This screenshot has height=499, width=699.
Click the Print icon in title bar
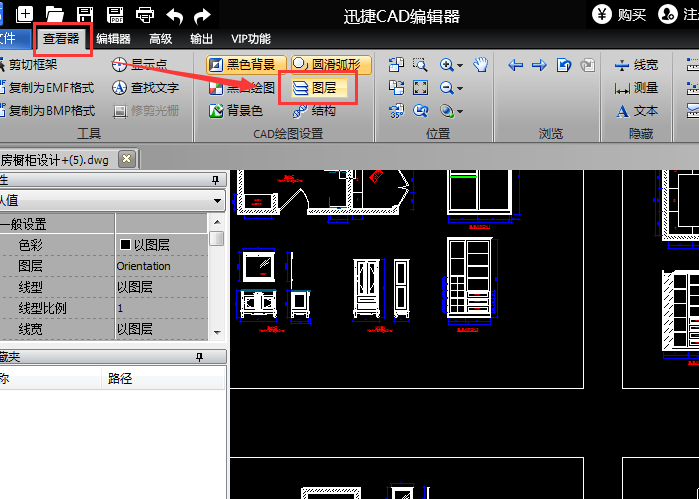point(145,15)
